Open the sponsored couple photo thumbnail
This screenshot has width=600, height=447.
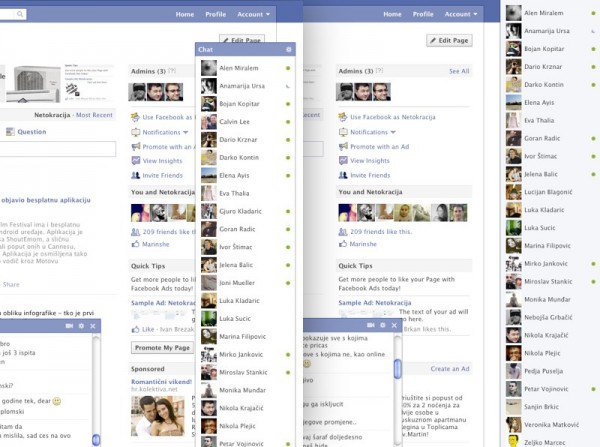coord(158,416)
